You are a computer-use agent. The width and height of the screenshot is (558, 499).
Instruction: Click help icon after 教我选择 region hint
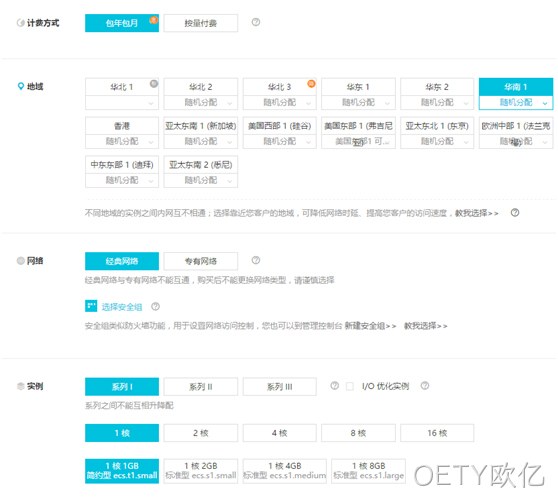[x=515, y=213]
